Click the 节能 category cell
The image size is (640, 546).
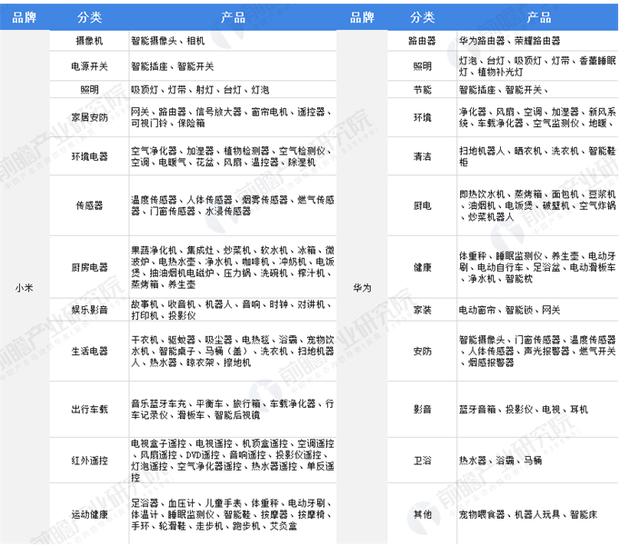(x=423, y=90)
